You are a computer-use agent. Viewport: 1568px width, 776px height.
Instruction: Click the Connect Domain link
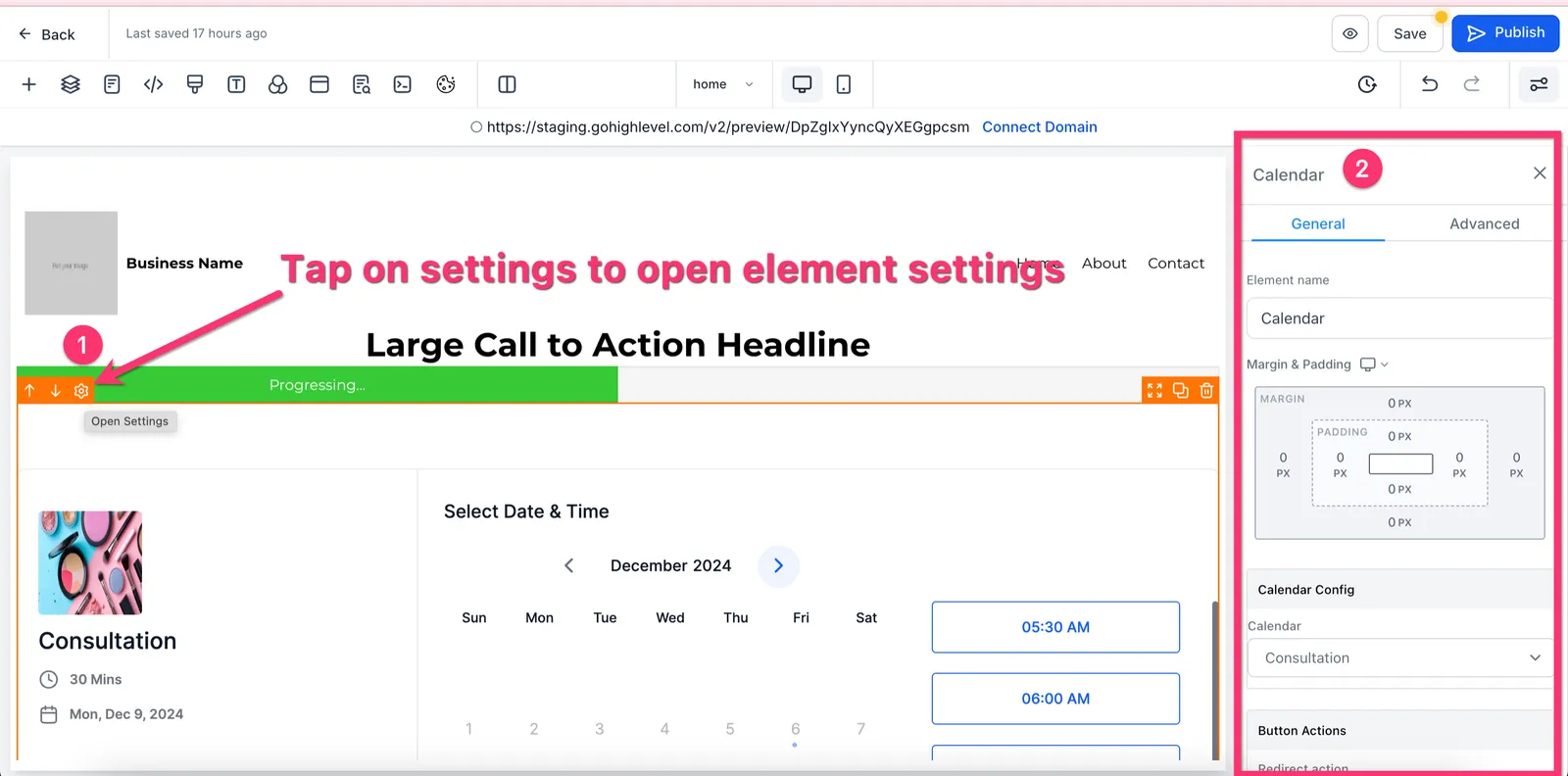(1039, 127)
